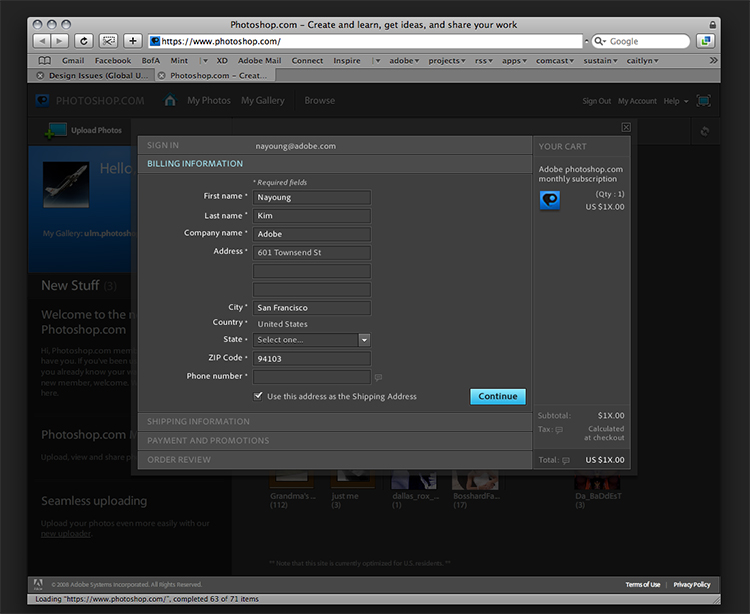Viewport: 750px width, 614px height.
Task: Switch to the Design Issues browser tab
Action: pos(93,75)
